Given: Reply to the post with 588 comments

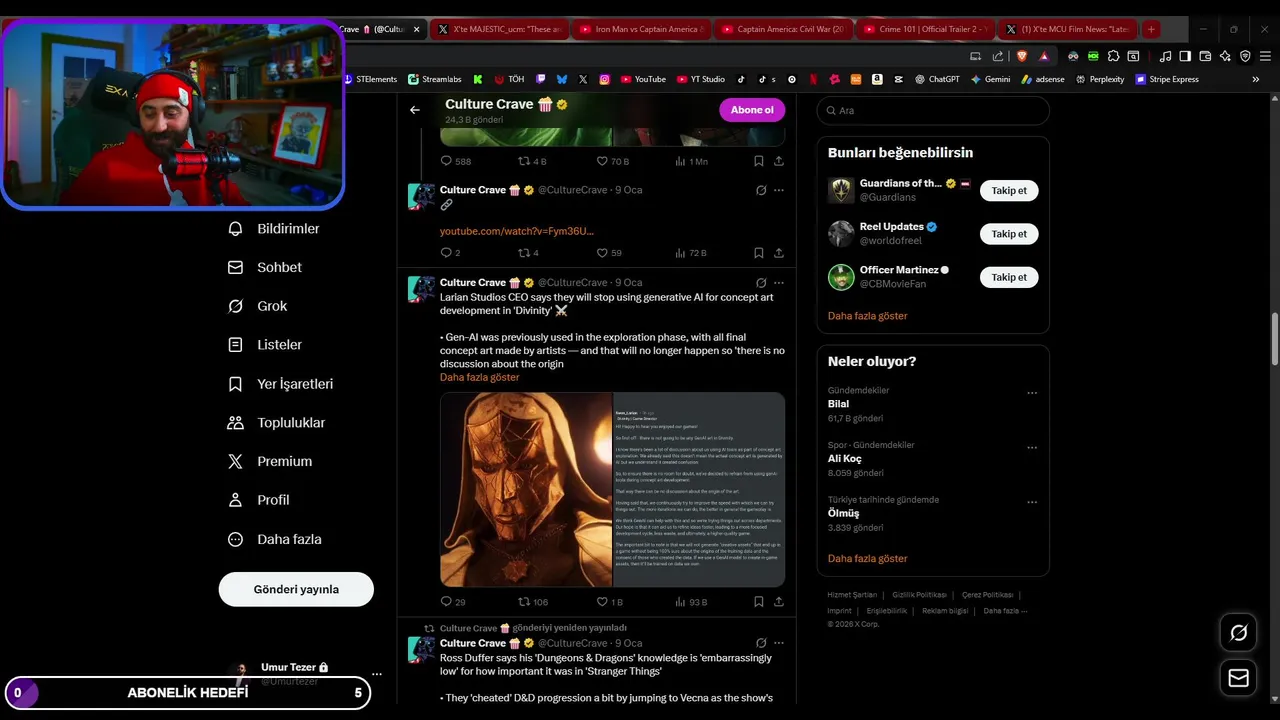Looking at the screenshot, I should click(x=446, y=161).
